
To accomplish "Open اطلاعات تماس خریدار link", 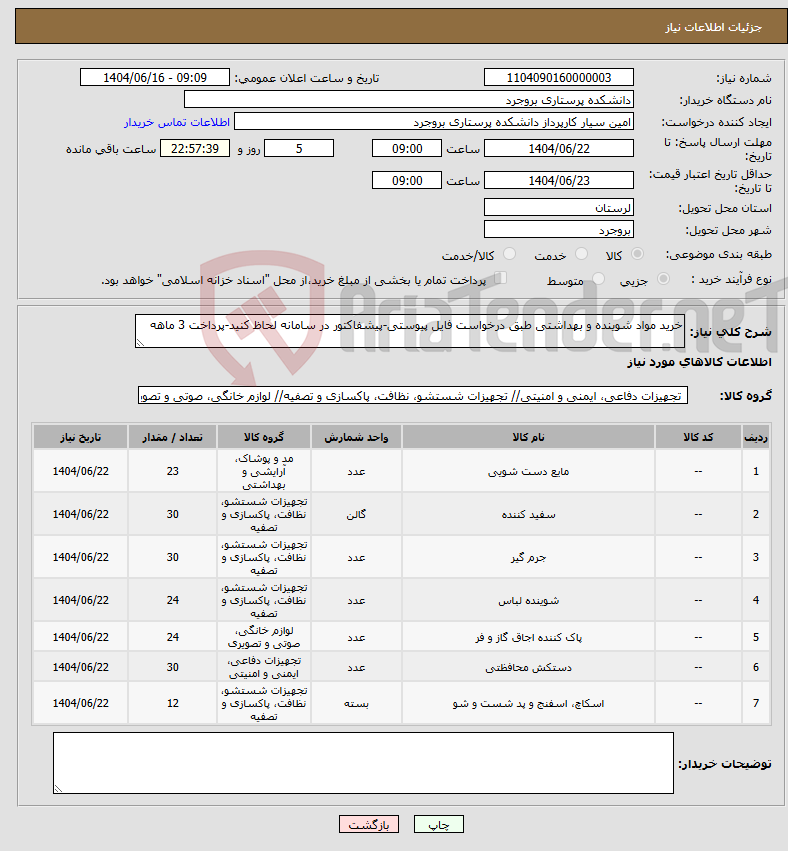I will pyautogui.click(x=177, y=122).
